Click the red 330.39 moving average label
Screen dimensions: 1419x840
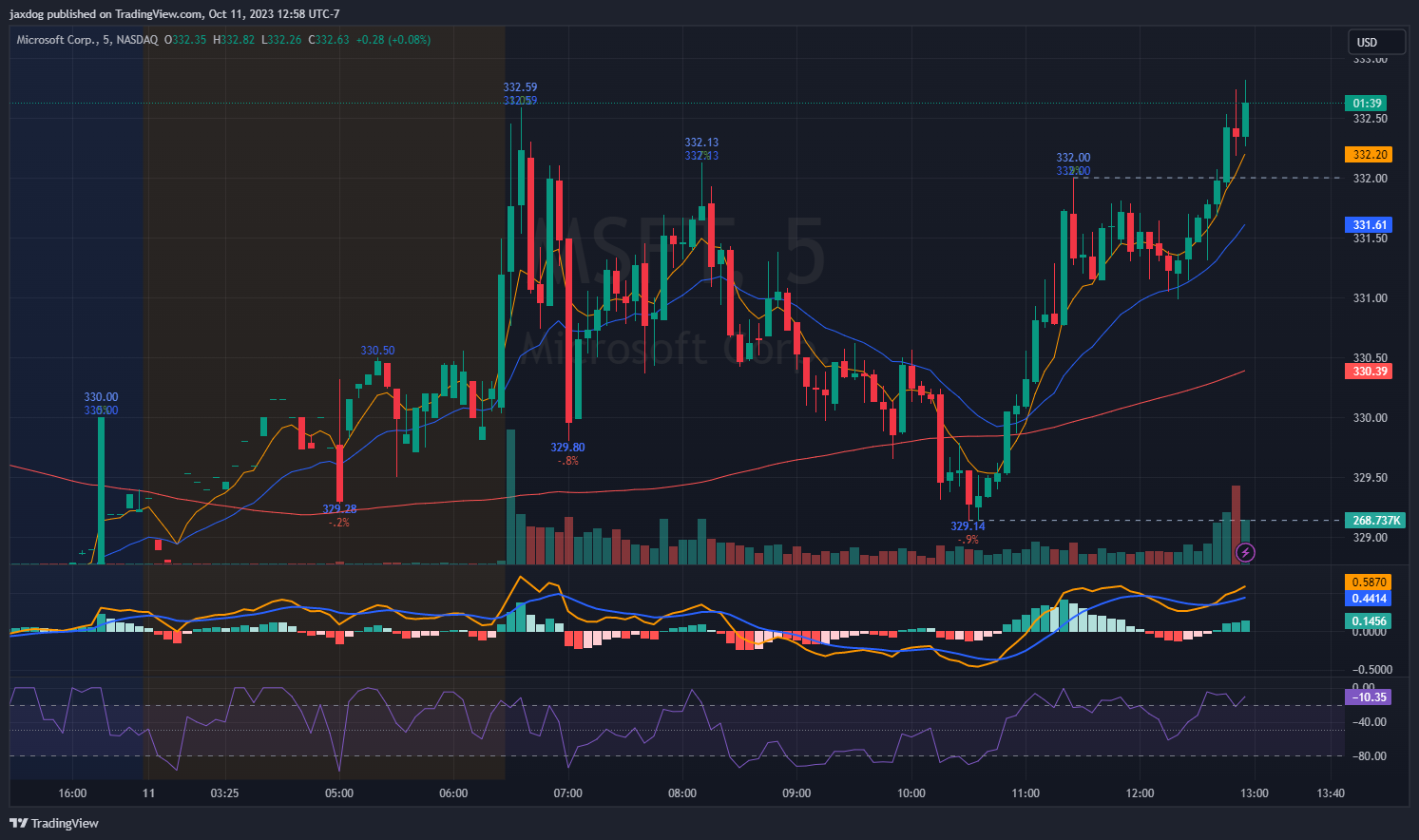1369,372
